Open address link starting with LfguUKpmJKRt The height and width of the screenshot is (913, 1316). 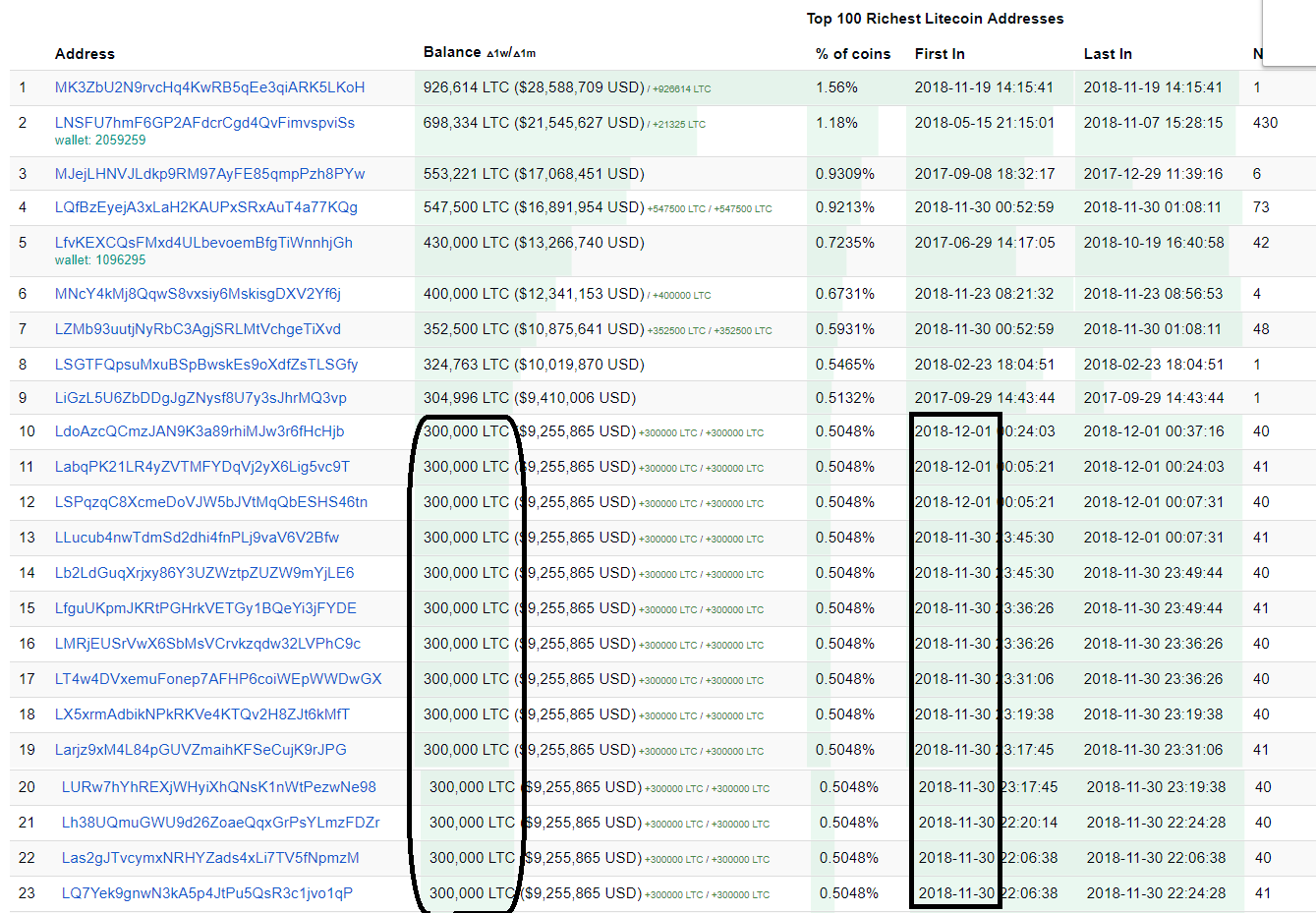pyautogui.click(x=205, y=608)
